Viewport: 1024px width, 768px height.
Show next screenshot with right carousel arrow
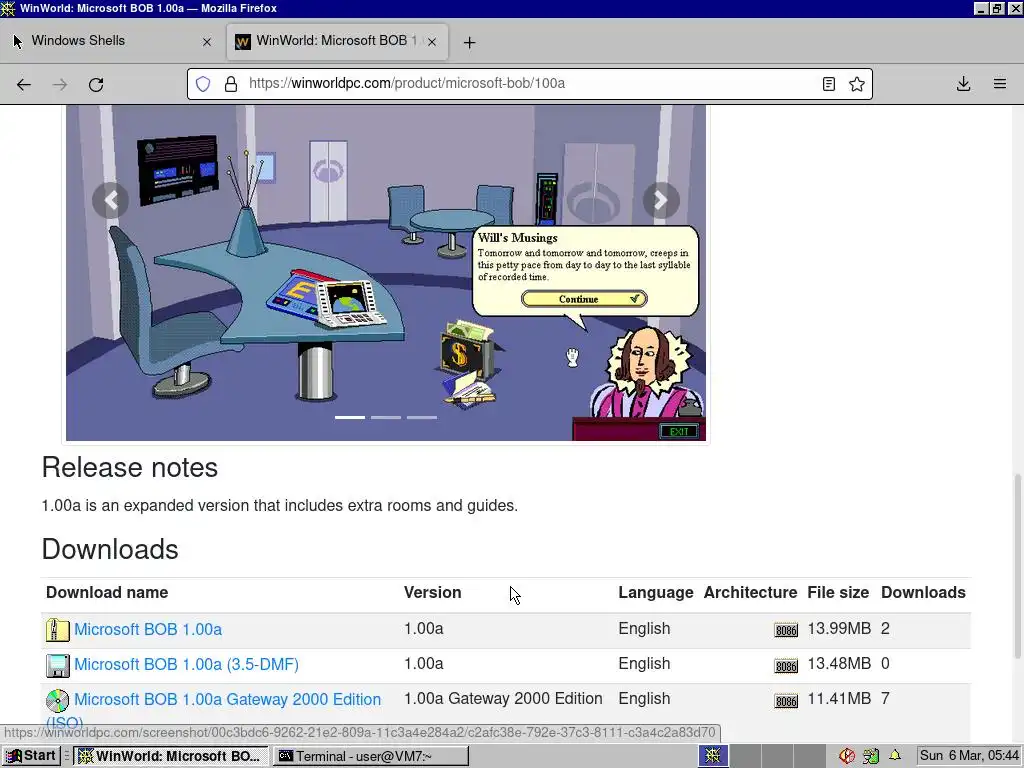(661, 200)
